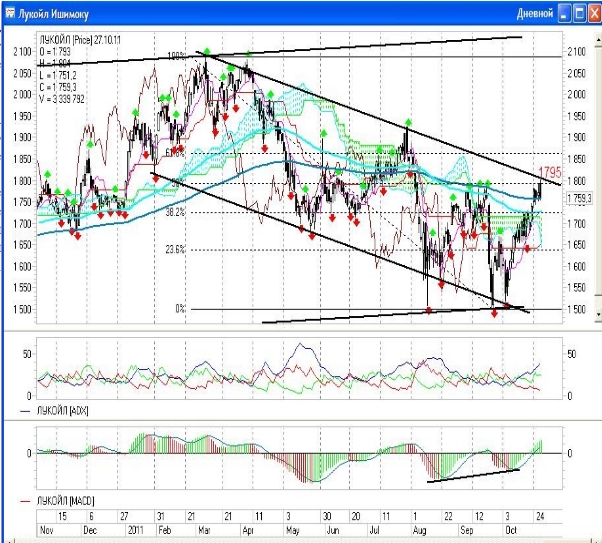
Task: Click the chart window icon in title bar
Action: [x=10, y=13]
